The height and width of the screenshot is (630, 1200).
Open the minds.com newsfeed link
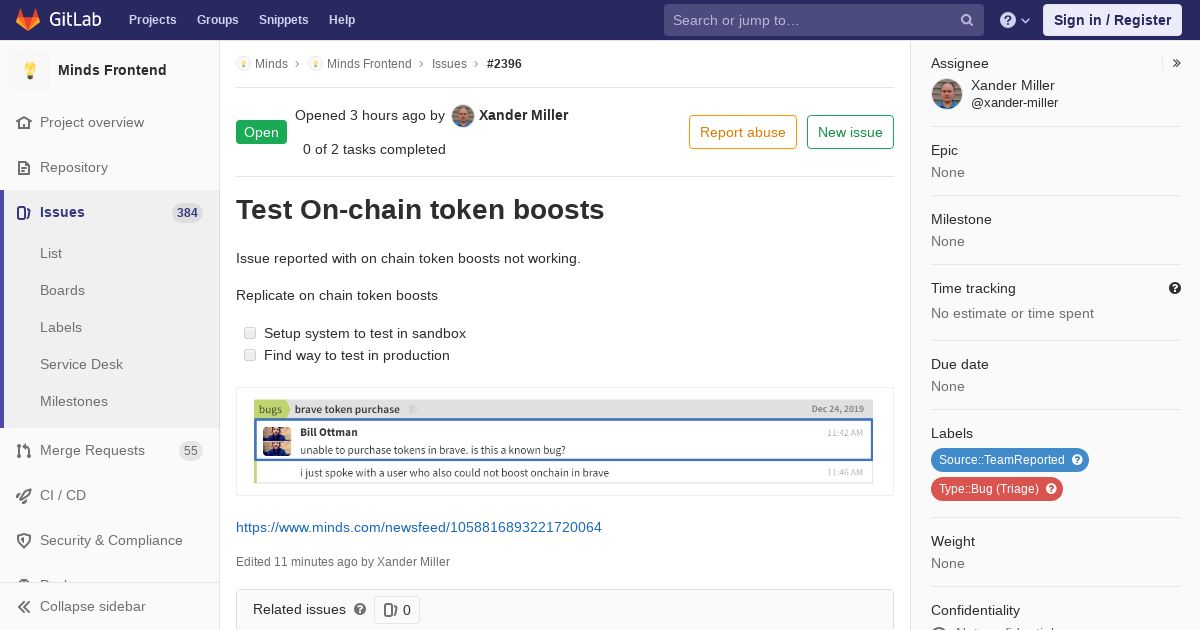pyautogui.click(x=419, y=527)
